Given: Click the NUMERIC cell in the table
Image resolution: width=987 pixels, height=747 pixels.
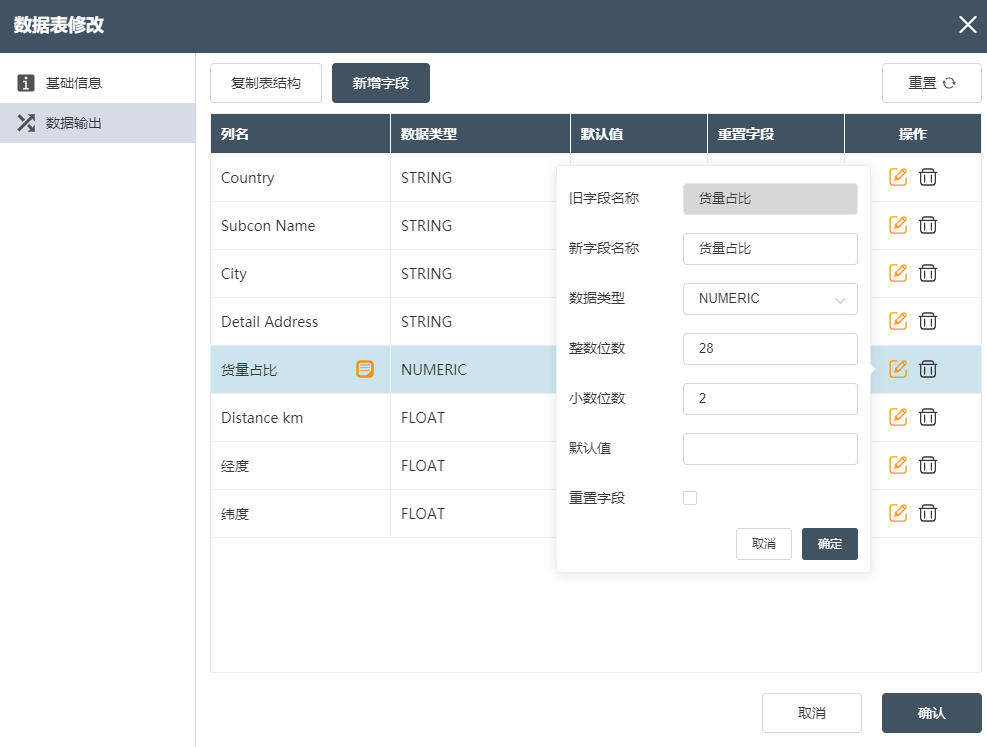Looking at the screenshot, I should [x=473, y=369].
